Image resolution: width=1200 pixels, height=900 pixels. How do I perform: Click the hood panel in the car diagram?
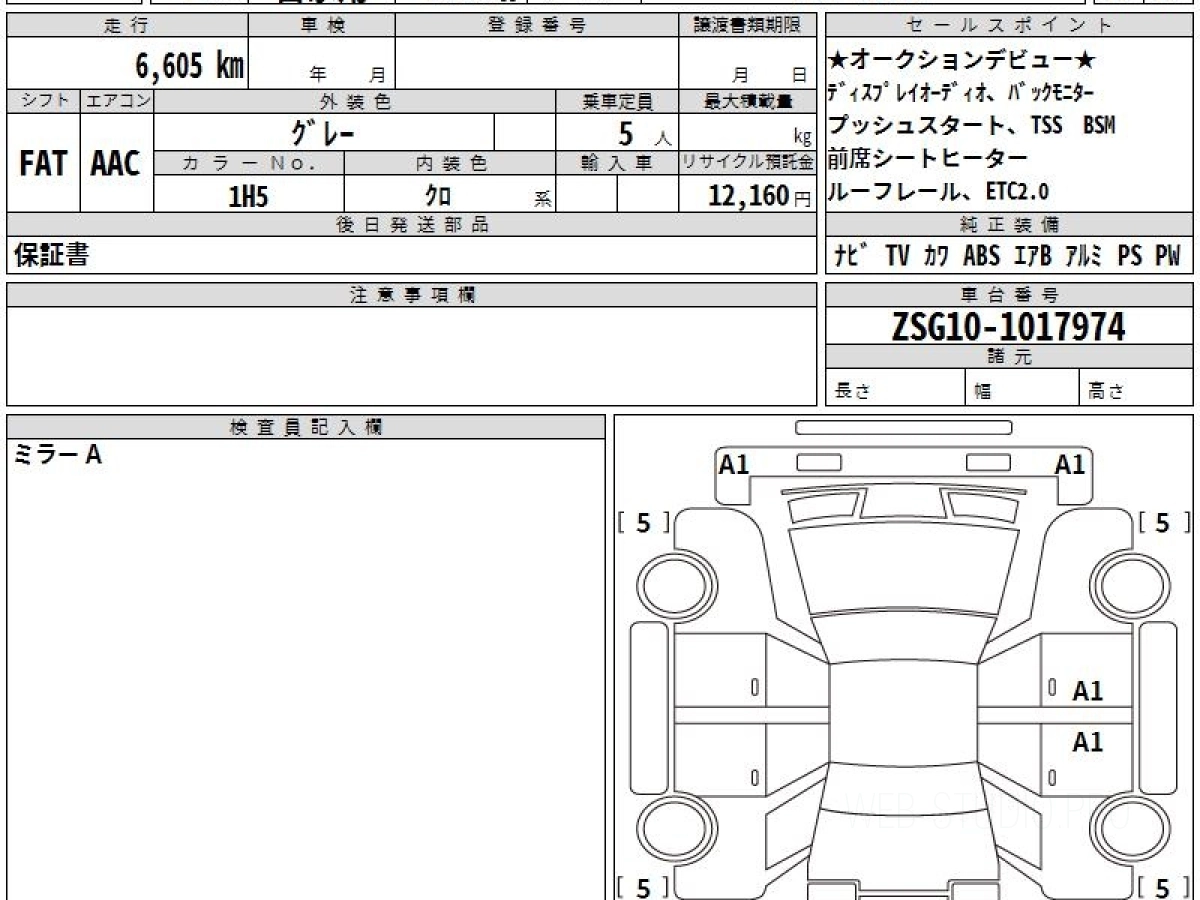903,565
